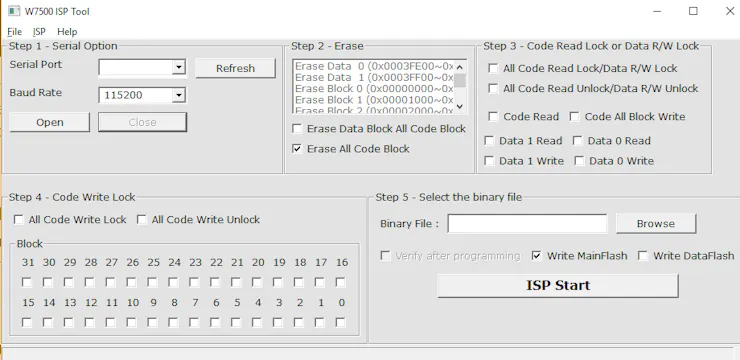740x360 pixels.
Task: Enable Write DataFlash option
Action: coord(642,256)
